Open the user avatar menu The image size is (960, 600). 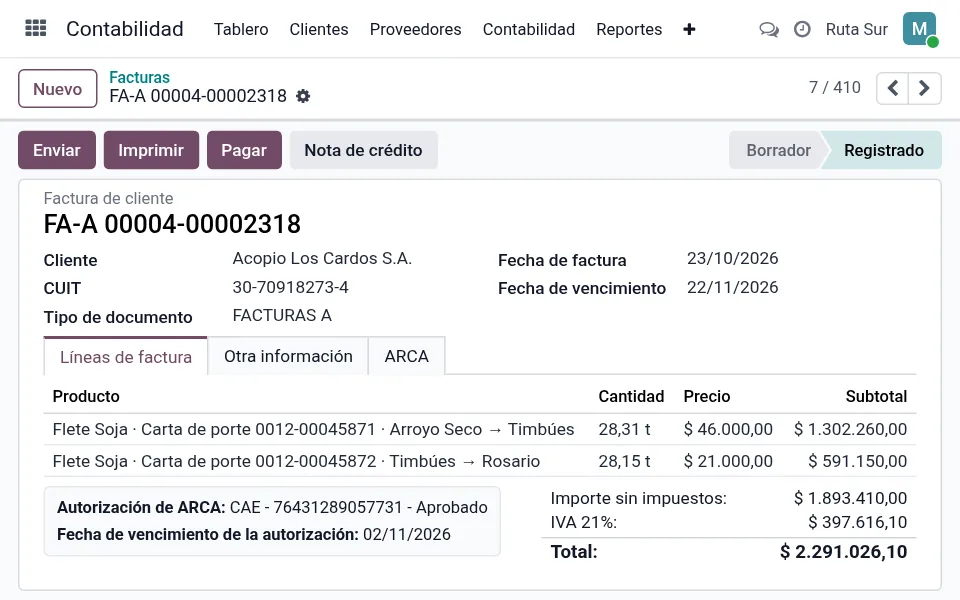(x=920, y=29)
